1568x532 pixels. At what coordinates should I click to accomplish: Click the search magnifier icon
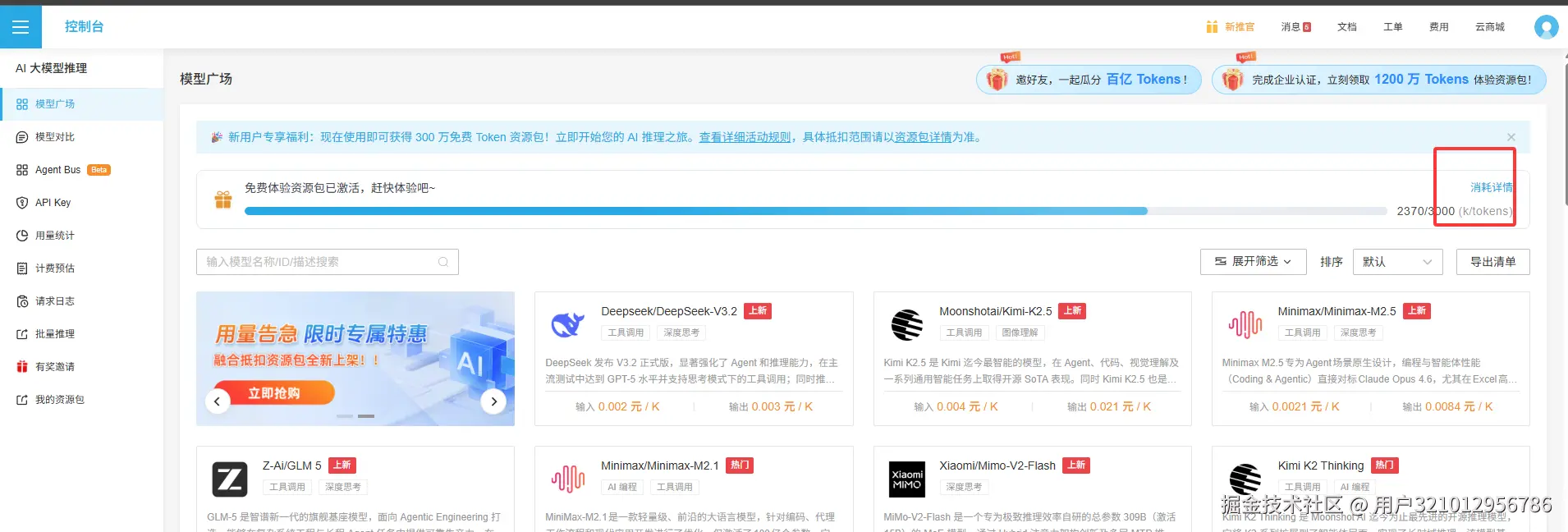443,262
